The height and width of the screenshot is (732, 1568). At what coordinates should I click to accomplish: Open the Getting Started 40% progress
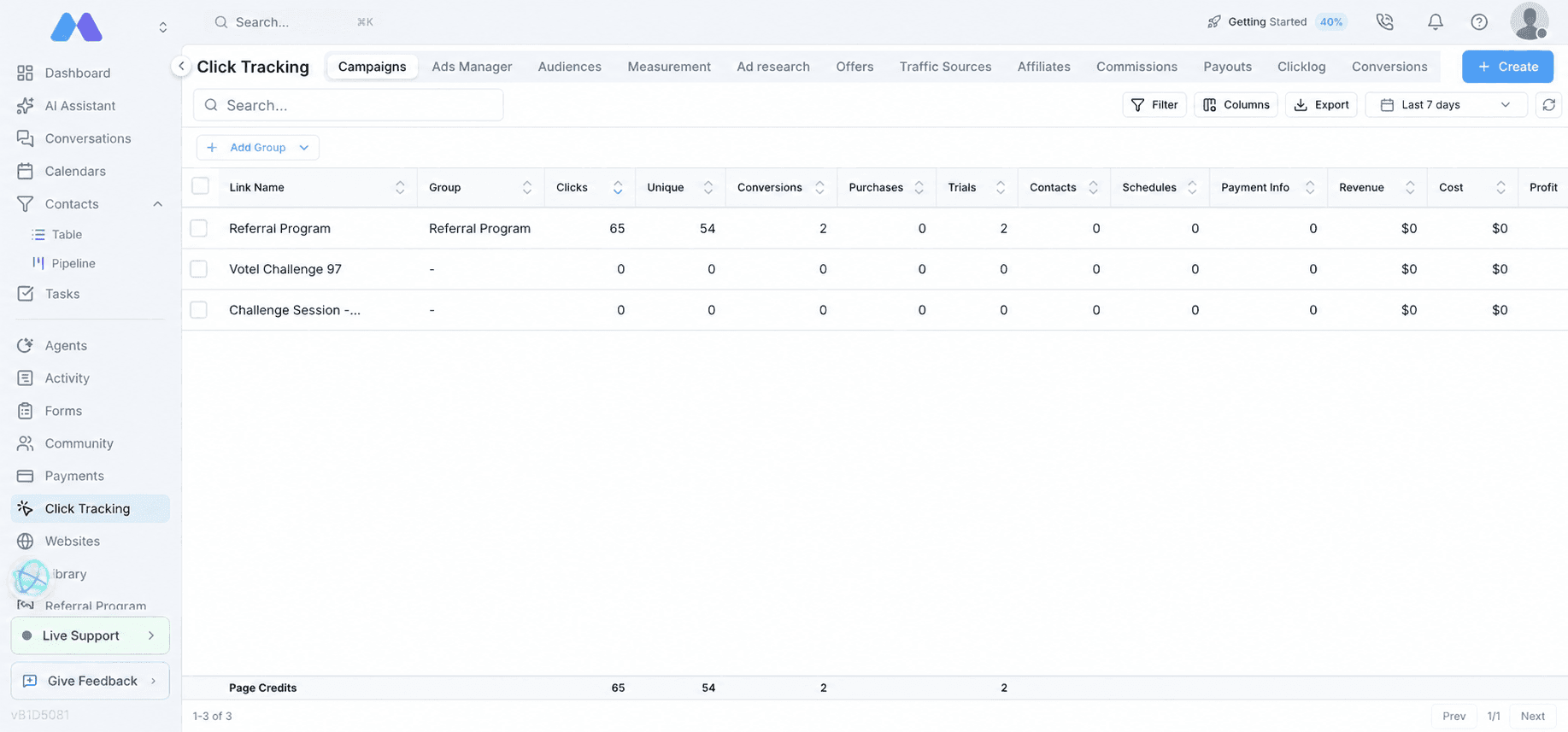[1276, 22]
